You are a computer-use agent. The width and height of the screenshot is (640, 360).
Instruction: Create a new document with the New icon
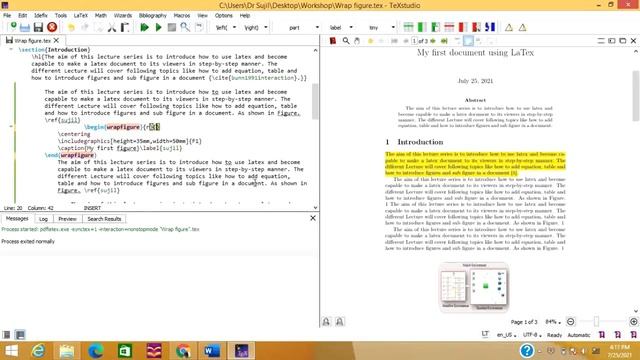(x=13, y=27)
